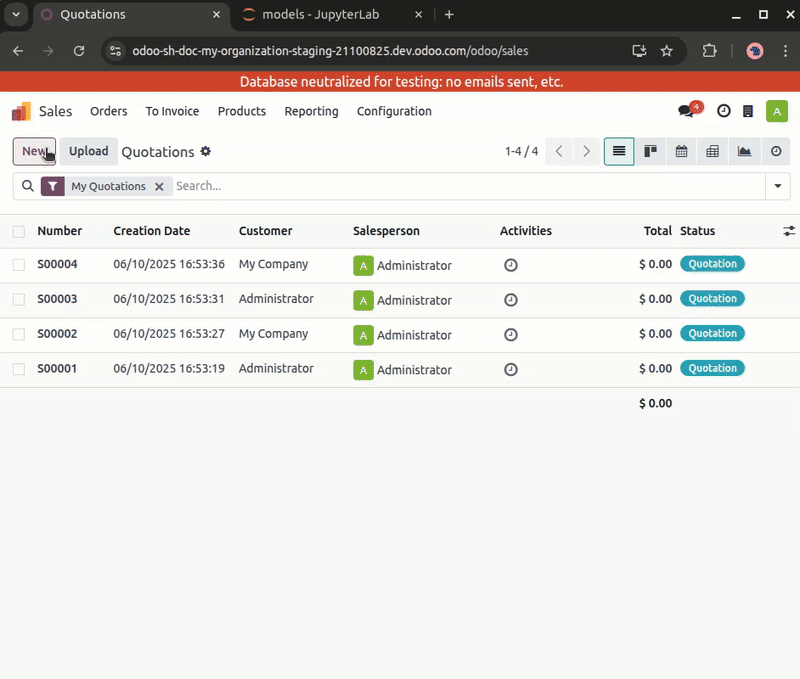The height and width of the screenshot is (679, 800).
Task: Check the S00001 row checkbox
Action: tap(19, 369)
